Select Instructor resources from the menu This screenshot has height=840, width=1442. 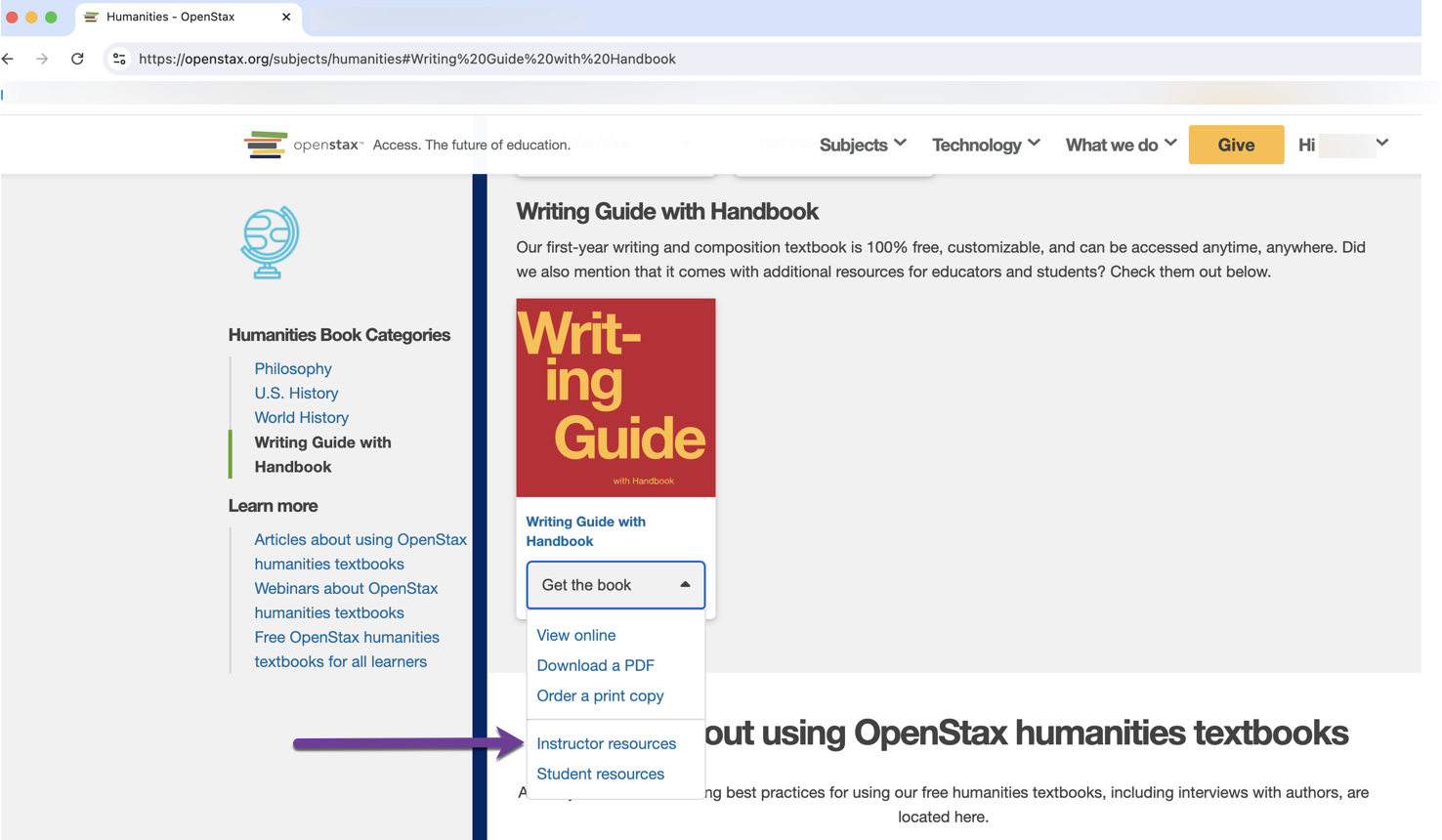[x=606, y=743]
